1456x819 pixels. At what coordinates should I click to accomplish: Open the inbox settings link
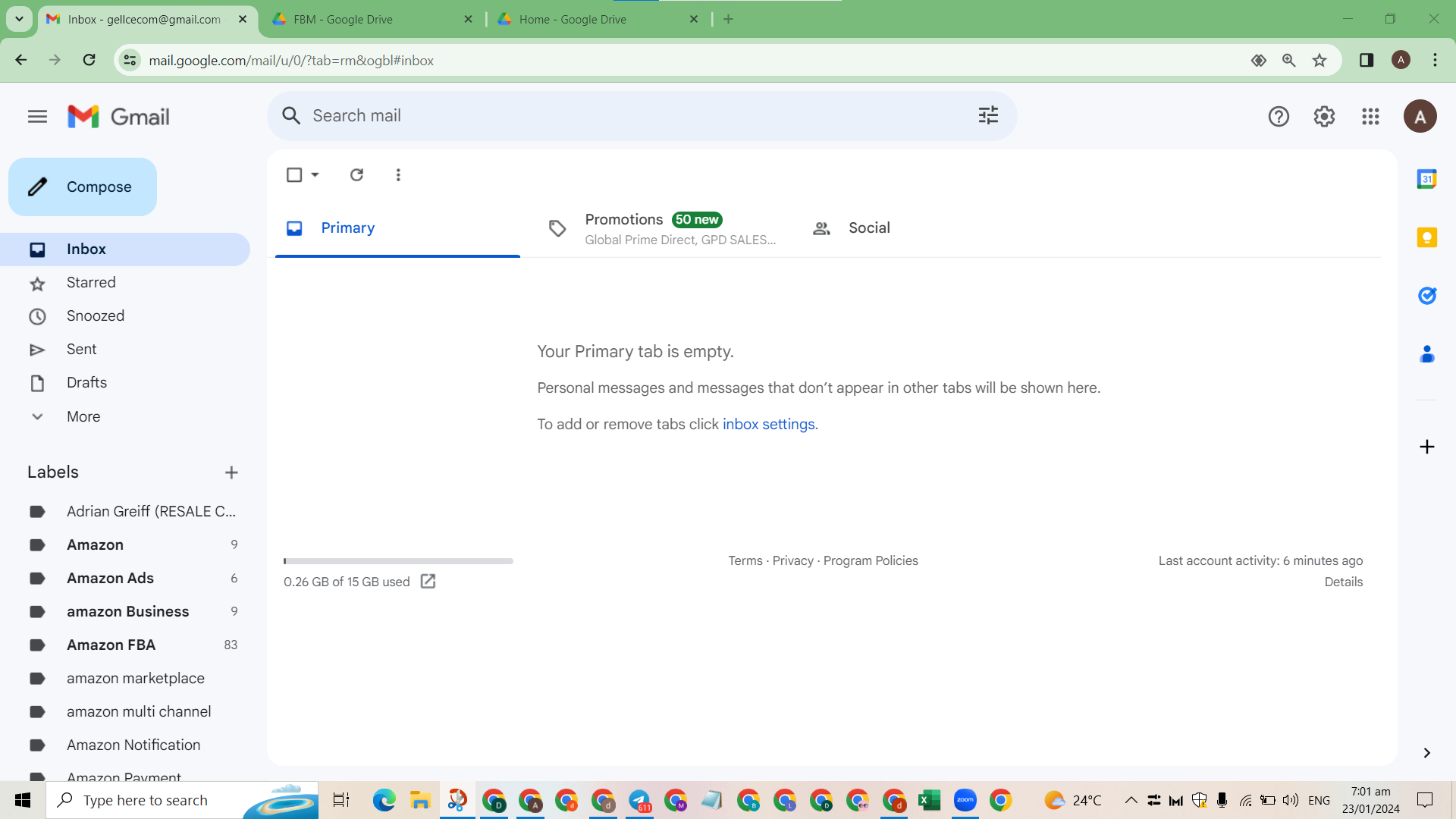point(768,424)
